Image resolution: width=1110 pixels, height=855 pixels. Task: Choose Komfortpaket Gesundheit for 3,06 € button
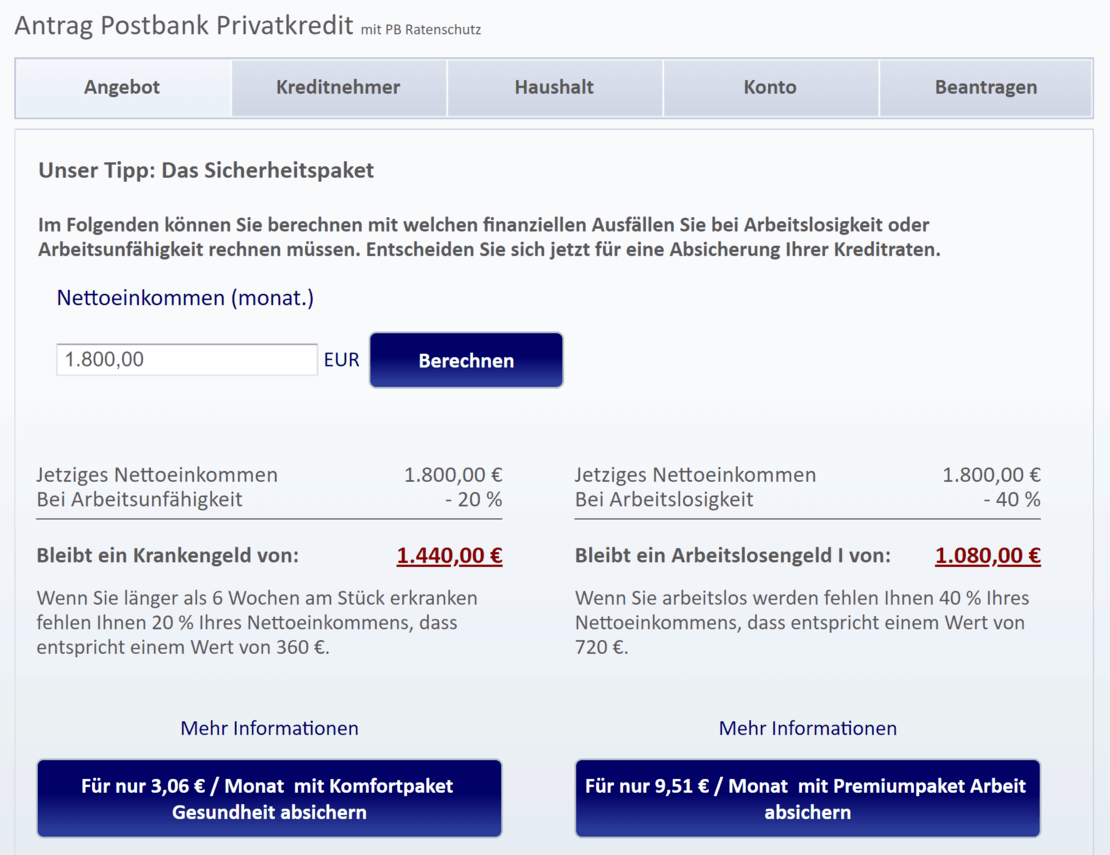[270, 798]
